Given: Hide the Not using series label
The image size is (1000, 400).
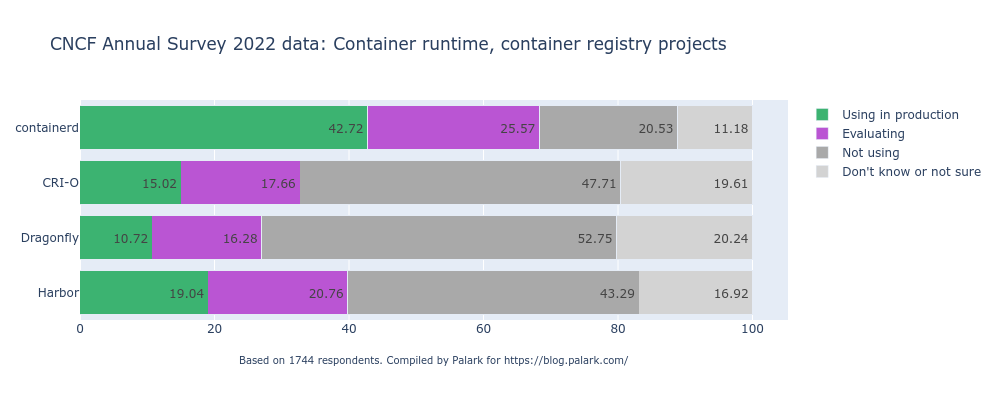Looking at the screenshot, I should click(870, 153).
